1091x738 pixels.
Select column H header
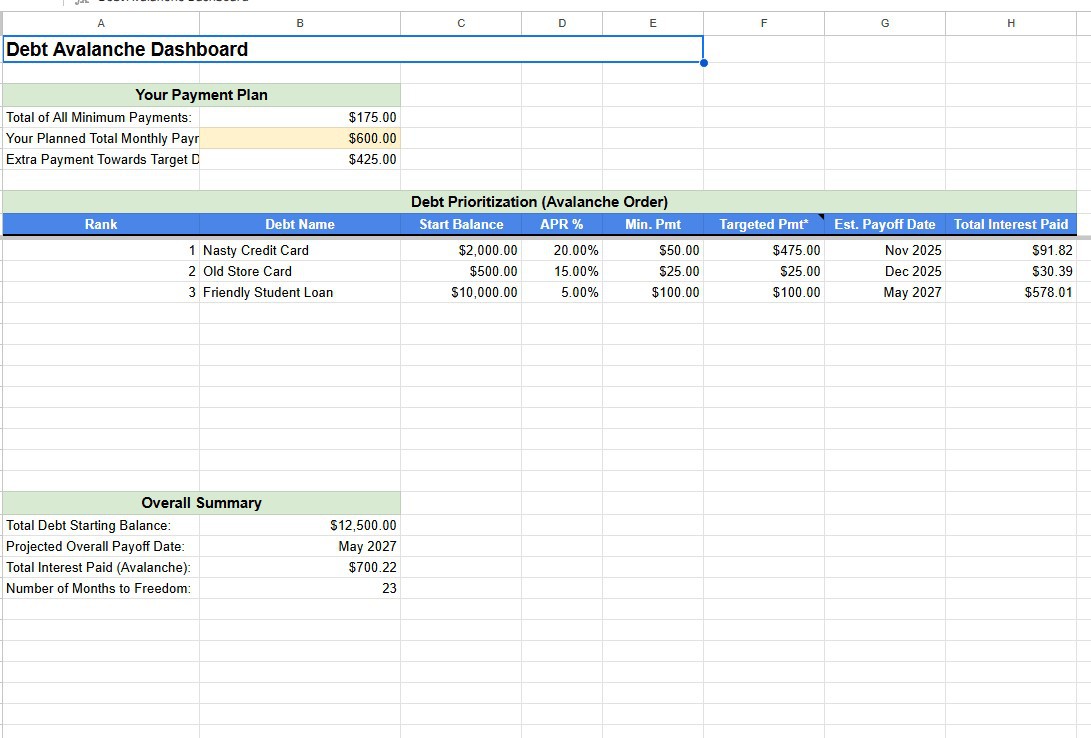(1011, 23)
